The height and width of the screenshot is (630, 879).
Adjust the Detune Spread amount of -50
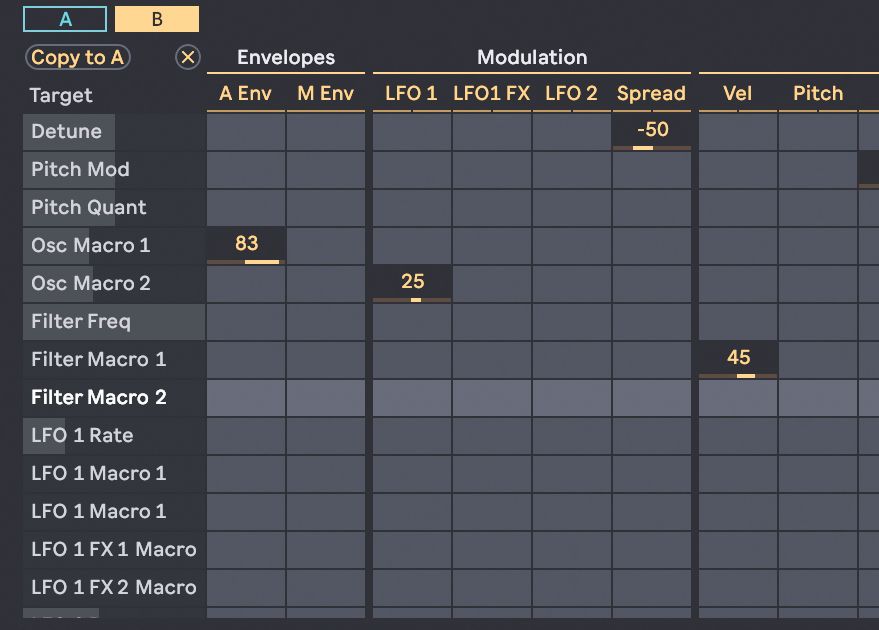[652, 131]
